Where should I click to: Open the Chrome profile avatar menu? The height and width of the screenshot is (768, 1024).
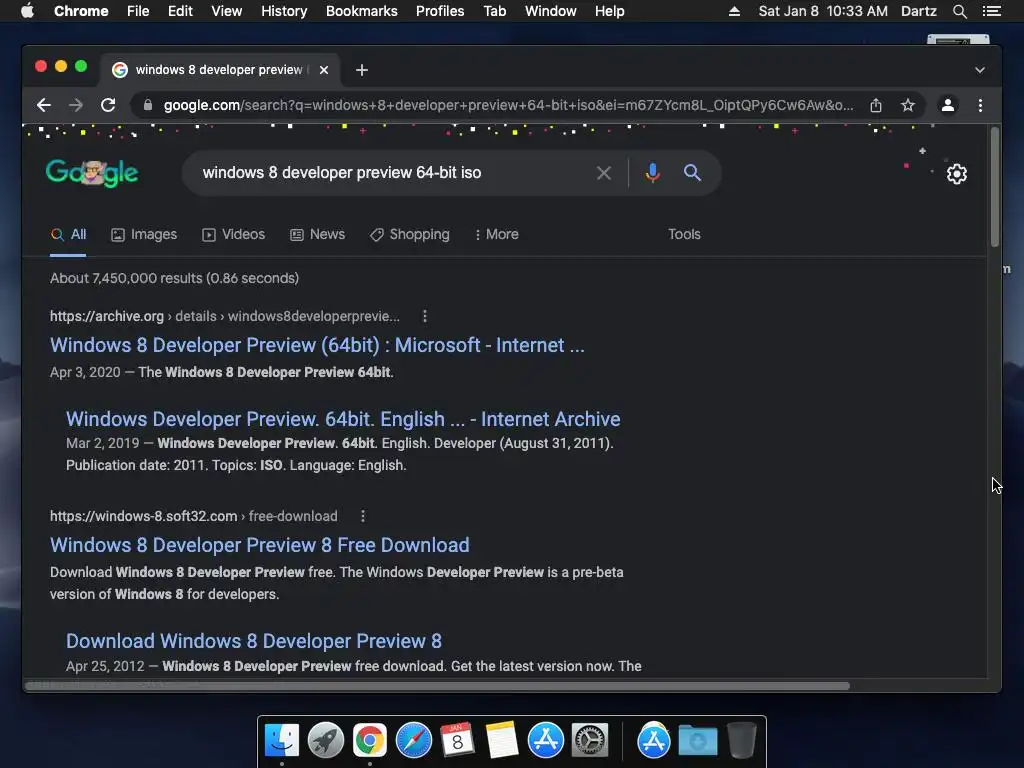(x=948, y=105)
